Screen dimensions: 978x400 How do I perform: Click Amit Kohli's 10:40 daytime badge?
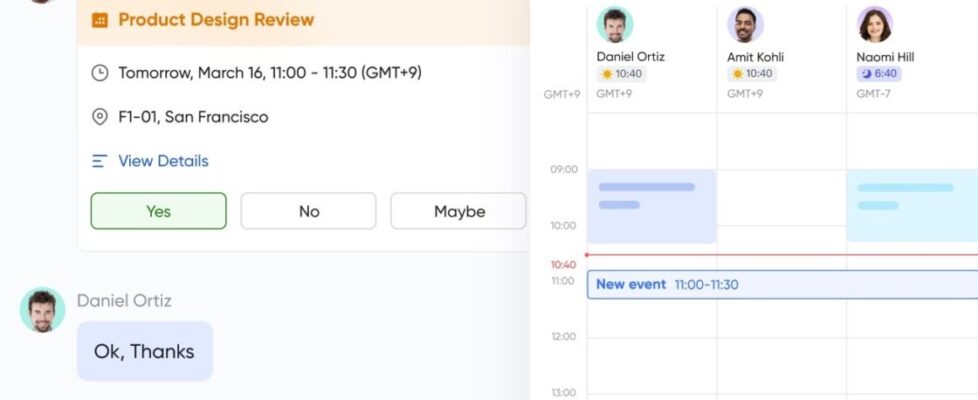(751, 74)
